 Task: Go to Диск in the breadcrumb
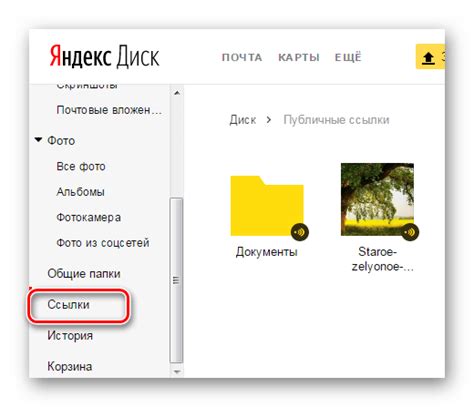pos(243,120)
